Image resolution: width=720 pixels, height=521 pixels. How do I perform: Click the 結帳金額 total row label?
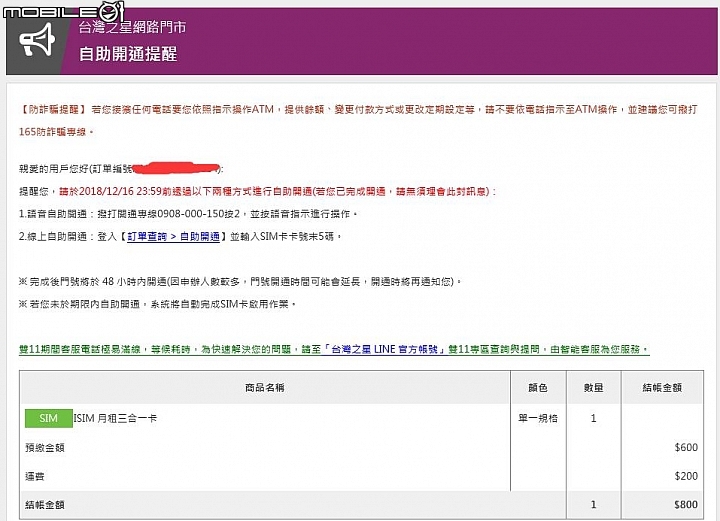point(45,505)
